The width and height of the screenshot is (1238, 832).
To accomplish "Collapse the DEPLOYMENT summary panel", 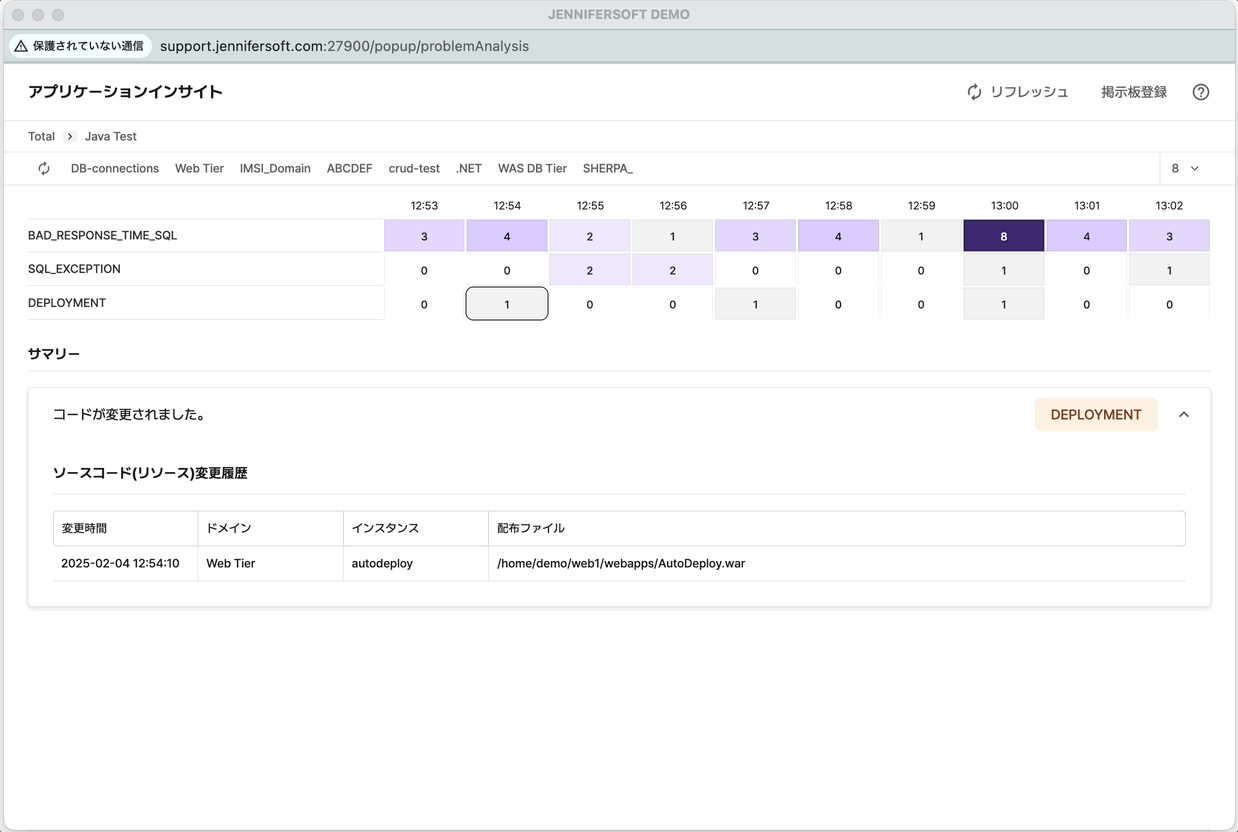I will (1184, 415).
